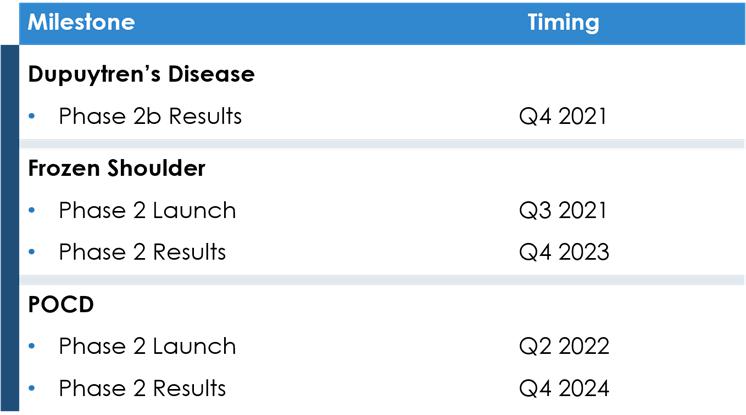Viewport: 746px width, 415px height.
Task: Click Phase 2 Launch under POCD
Action: [x=147, y=347]
